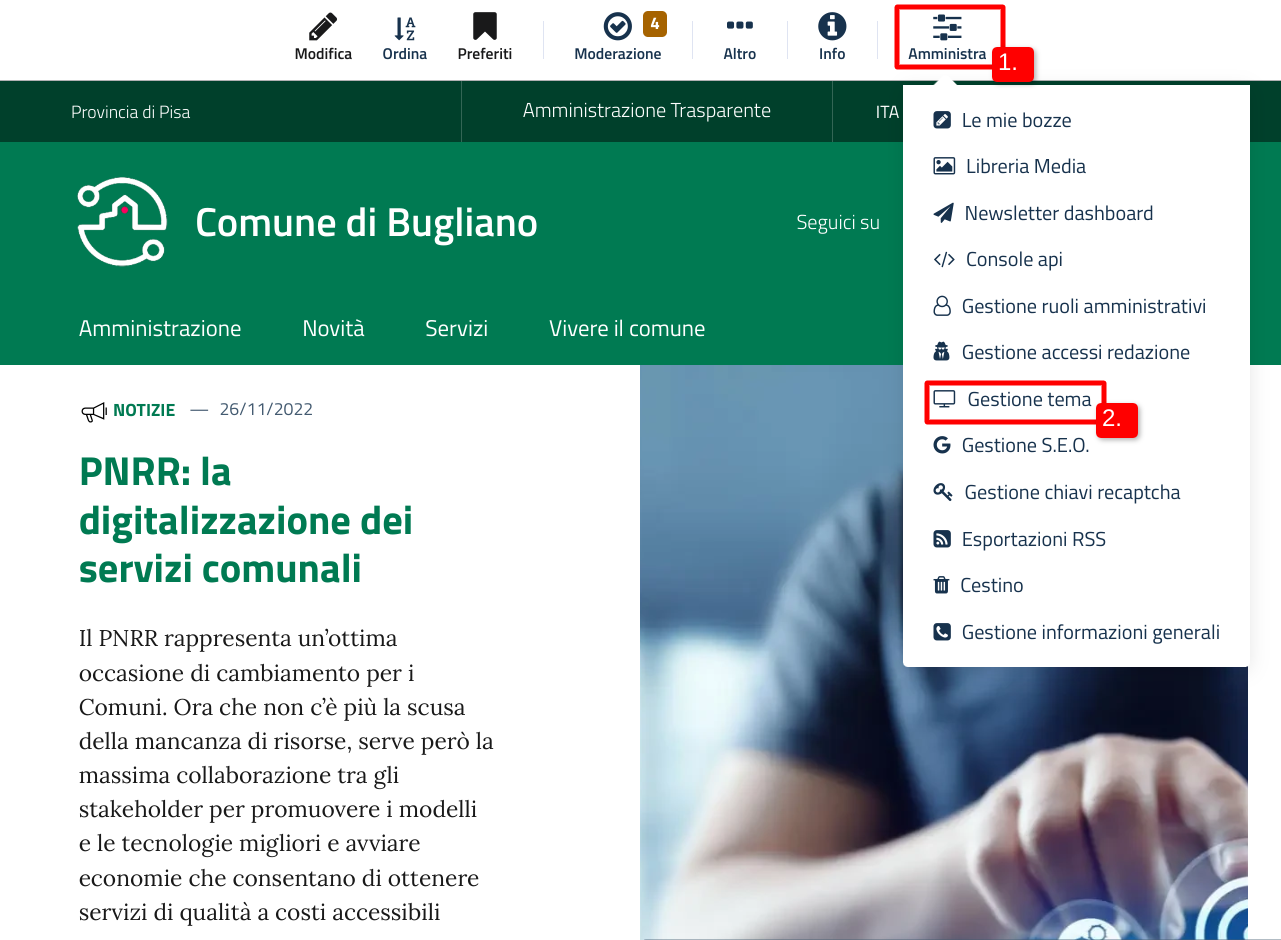The image size is (1281, 940).
Task: Choose Le mie bozze menu item
Action: click(x=1016, y=120)
